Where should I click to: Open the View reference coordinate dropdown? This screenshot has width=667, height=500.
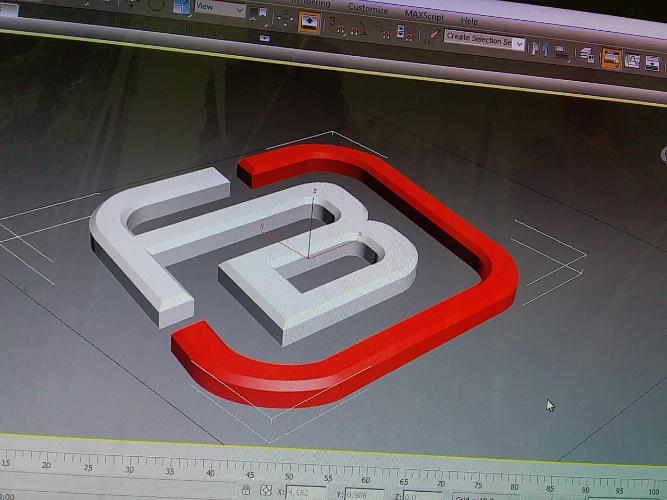(219, 9)
